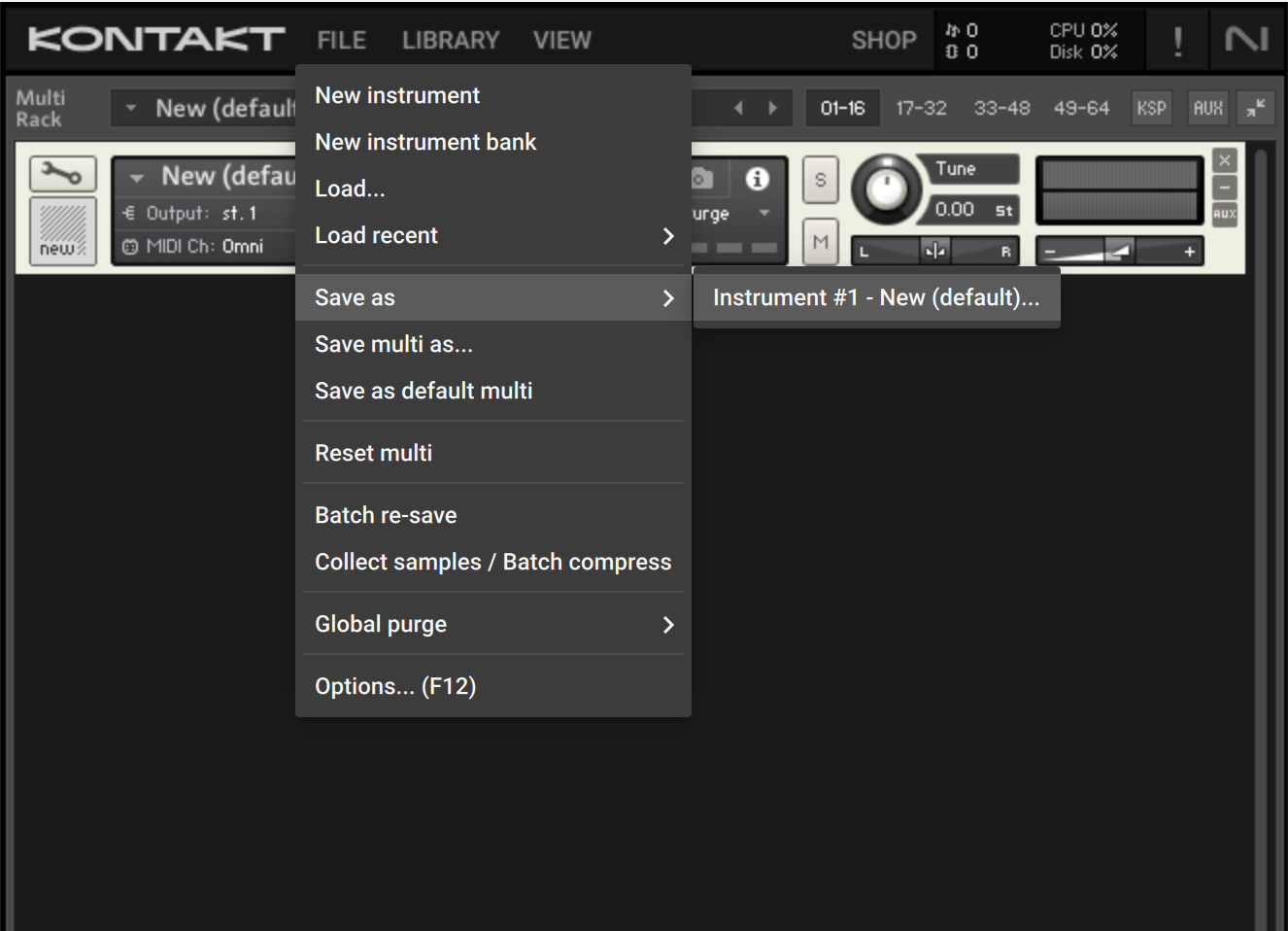The height and width of the screenshot is (931, 1288).
Task: Close the instrument with X icon
Action: (1225, 160)
